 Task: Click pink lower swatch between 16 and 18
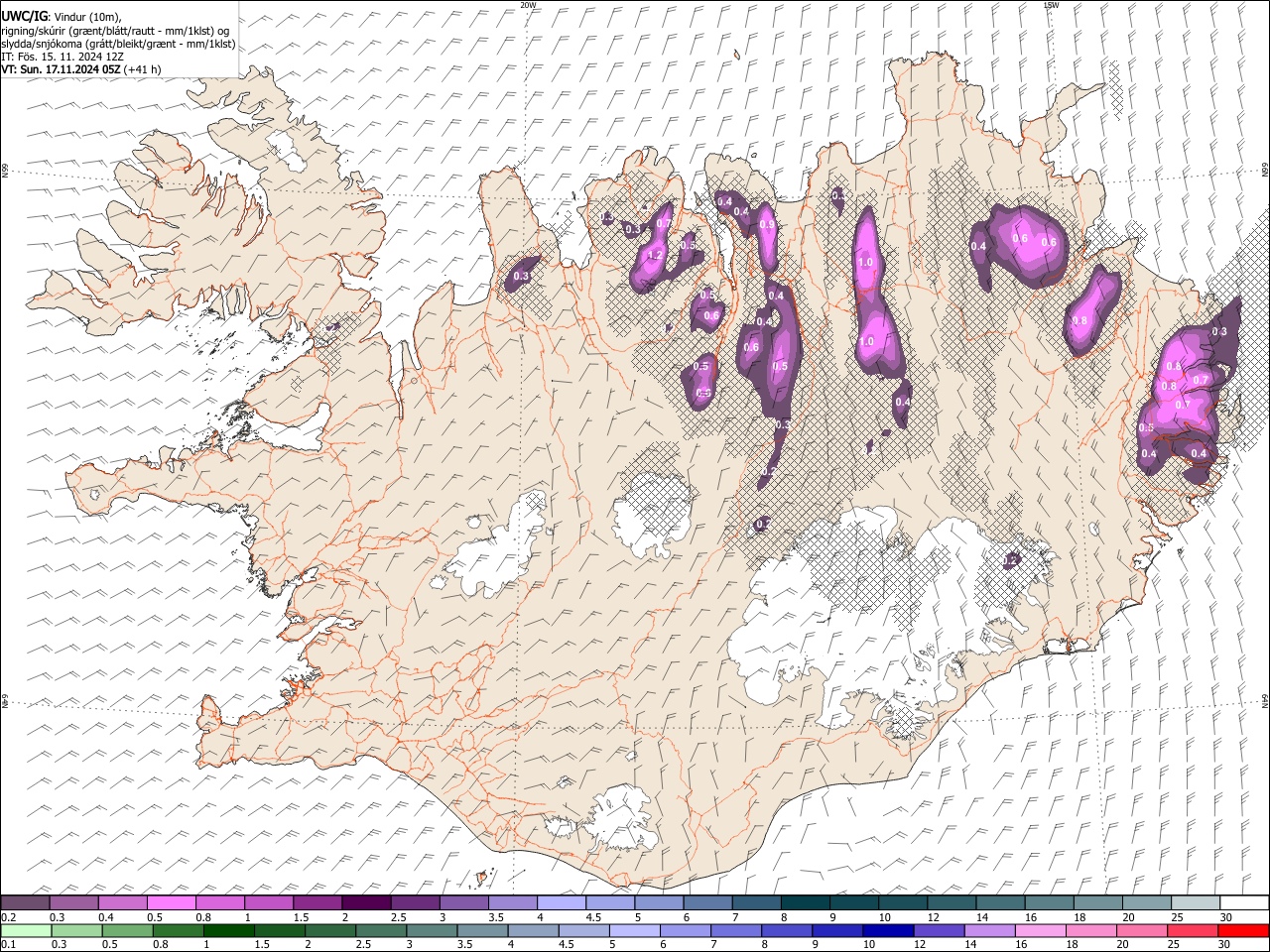pos(1039,930)
